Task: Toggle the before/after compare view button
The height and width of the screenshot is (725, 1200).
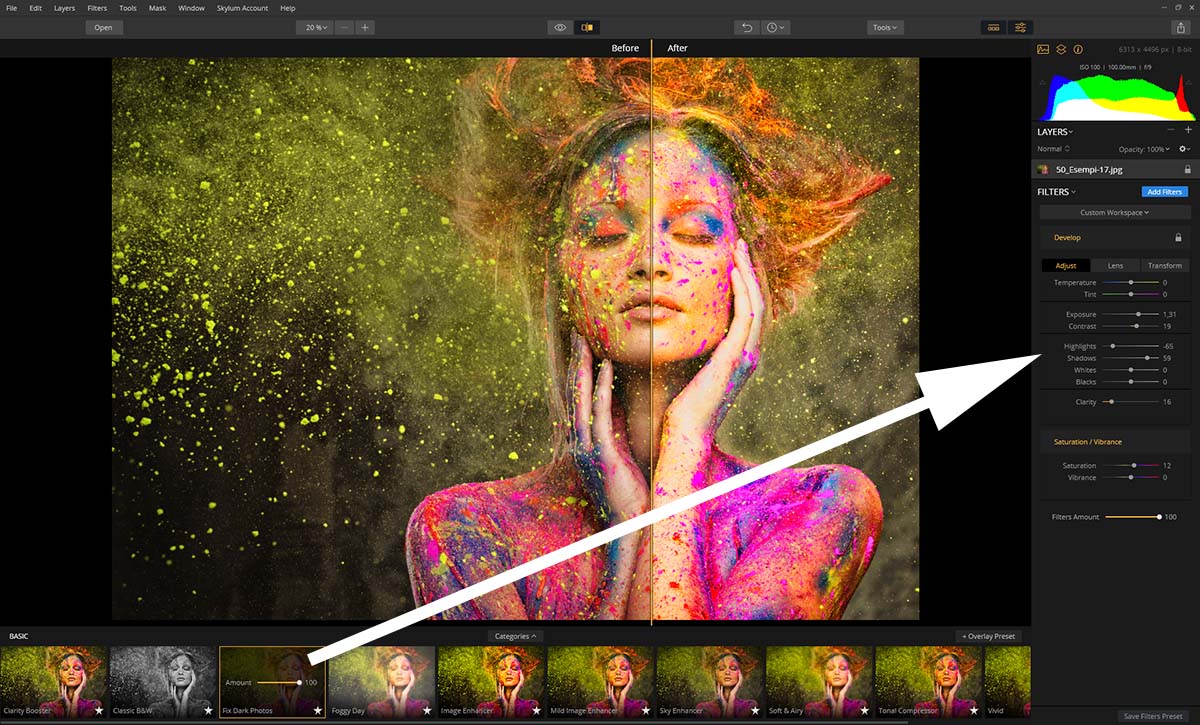Action: pos(586,28)
